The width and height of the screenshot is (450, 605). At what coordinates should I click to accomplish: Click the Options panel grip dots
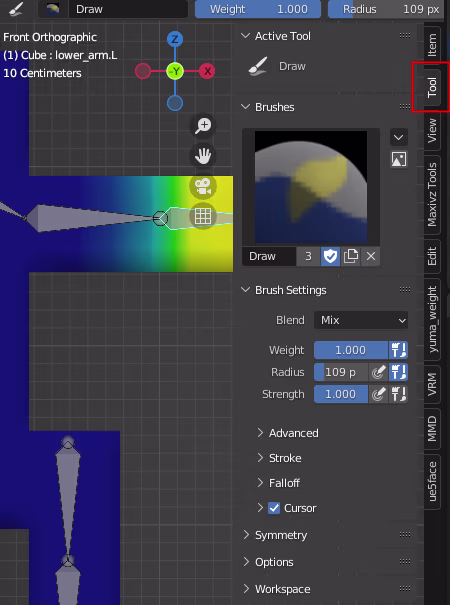[405, 561]
